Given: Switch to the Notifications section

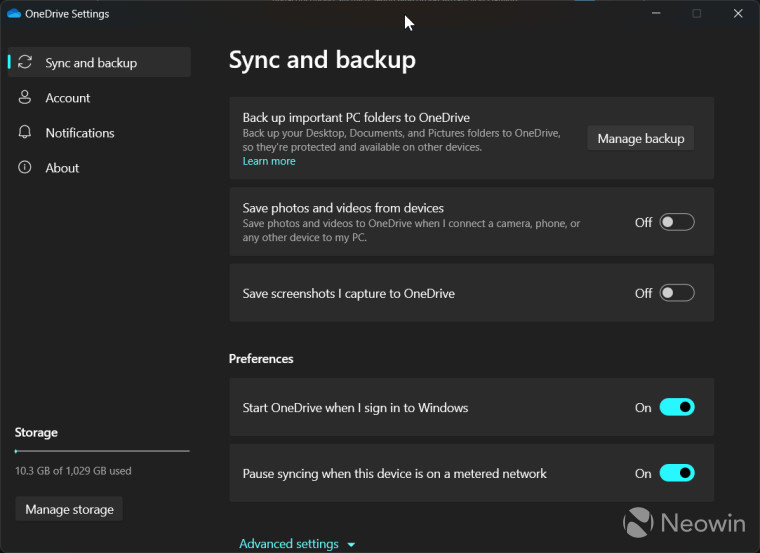Looking at the screenshot, I should [80, 133].
